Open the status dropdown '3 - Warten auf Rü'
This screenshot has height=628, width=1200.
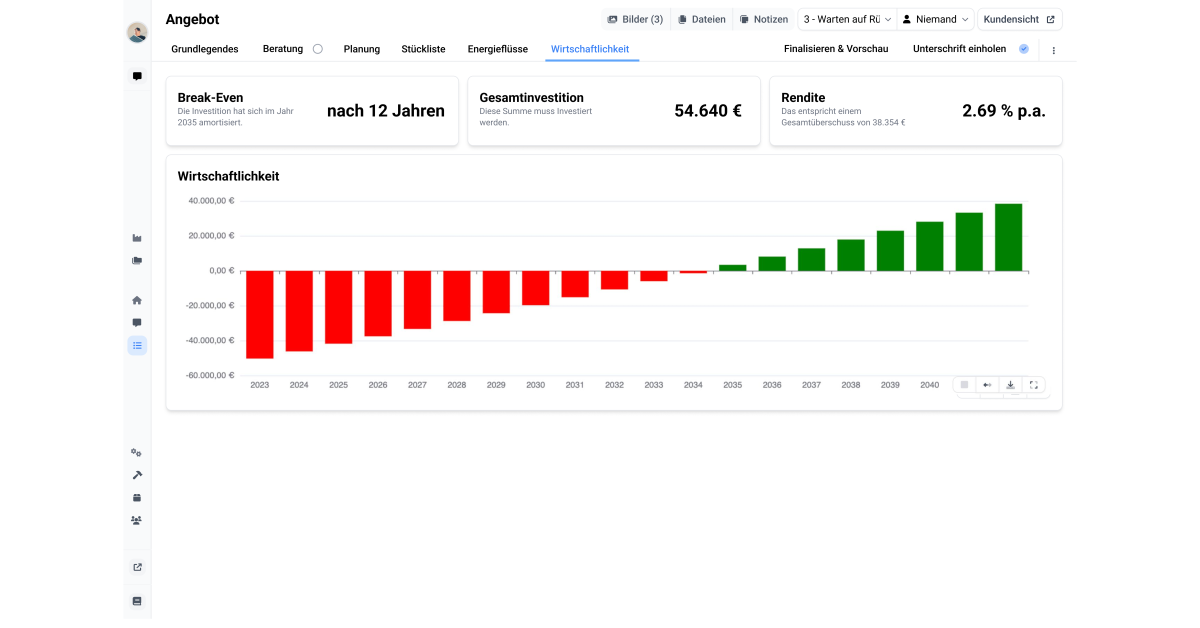click(845, 19)
